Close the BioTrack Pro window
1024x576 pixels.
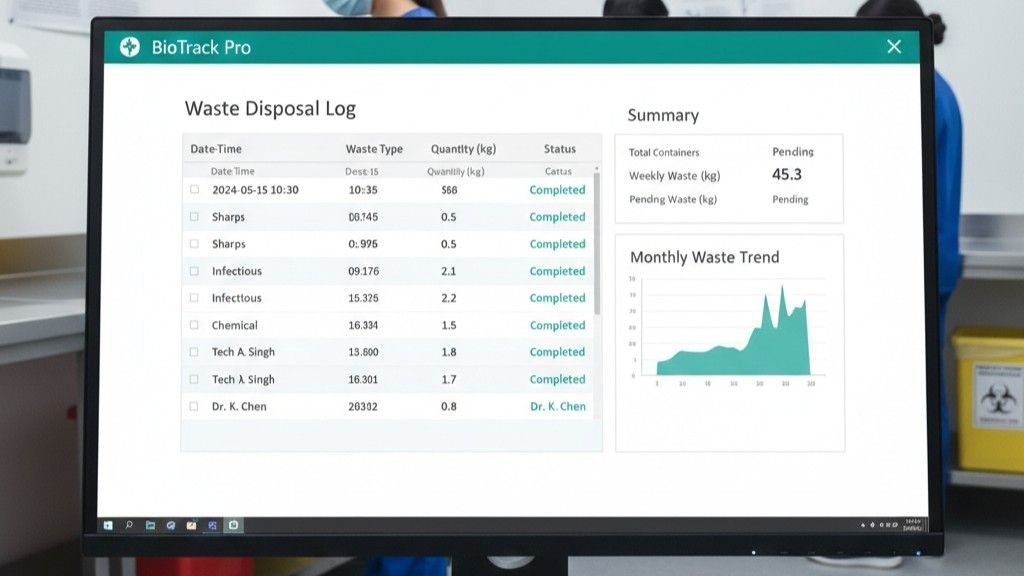point(893,47)
